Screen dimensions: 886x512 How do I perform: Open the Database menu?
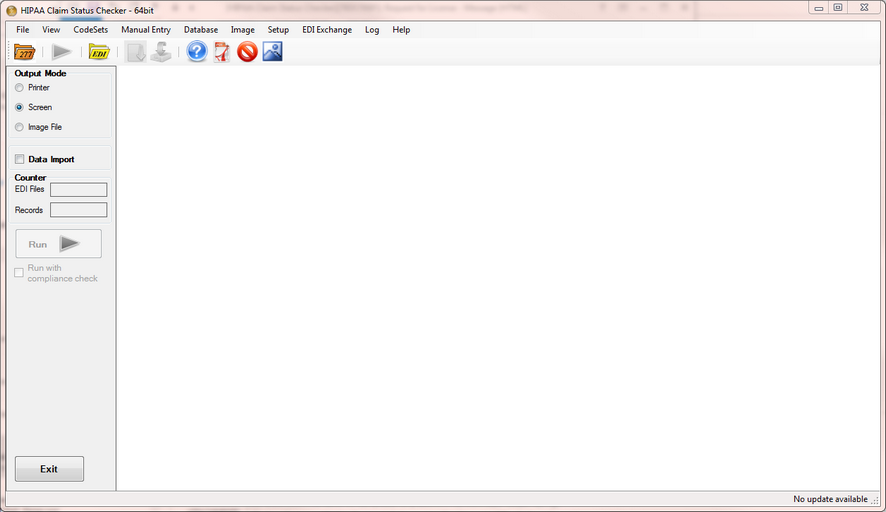click(x=201, y=30)
